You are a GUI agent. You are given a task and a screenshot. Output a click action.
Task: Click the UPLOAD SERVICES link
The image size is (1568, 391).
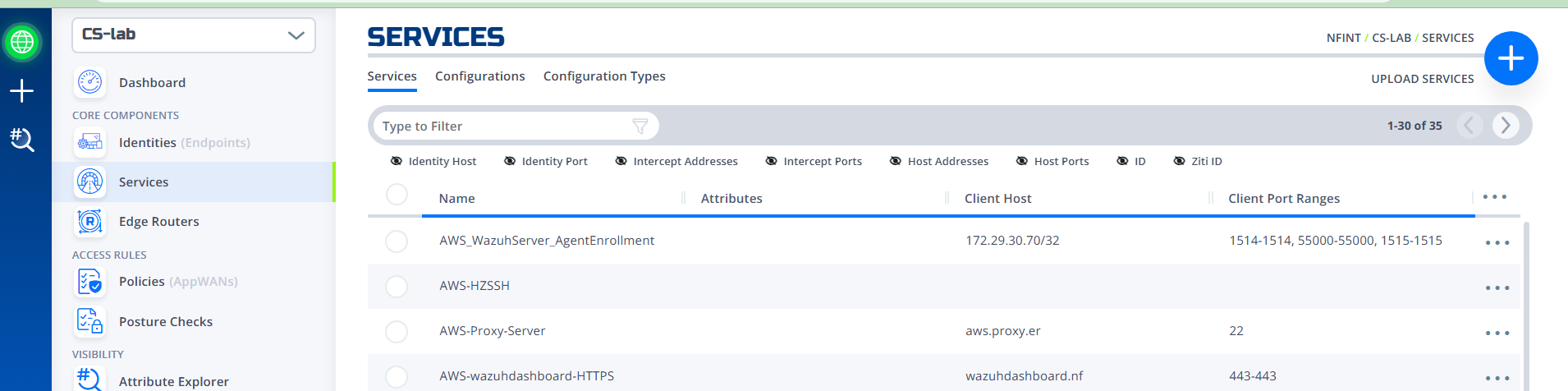pos(1422,79)
